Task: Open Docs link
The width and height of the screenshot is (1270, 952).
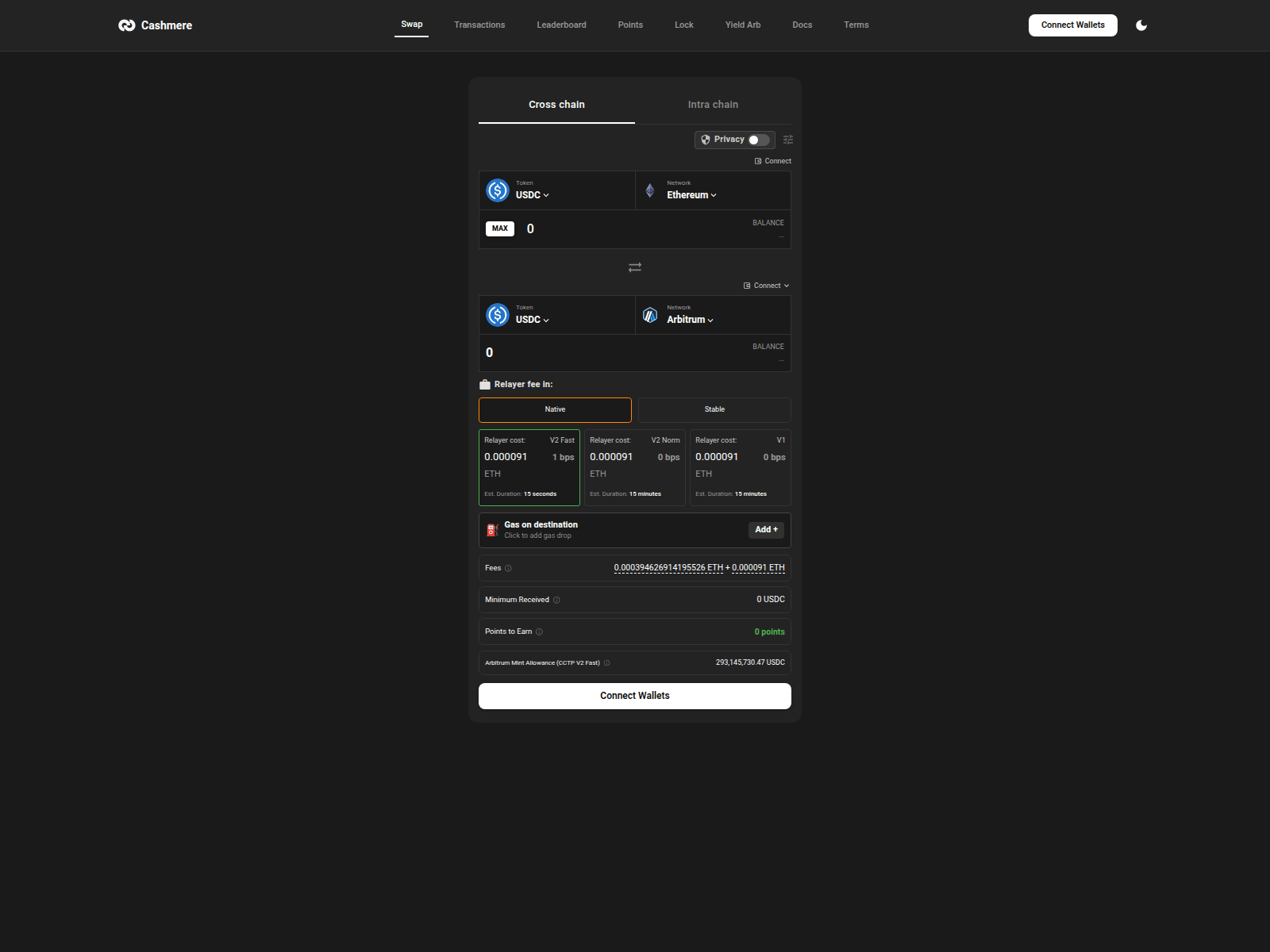Action: (802, 25)
